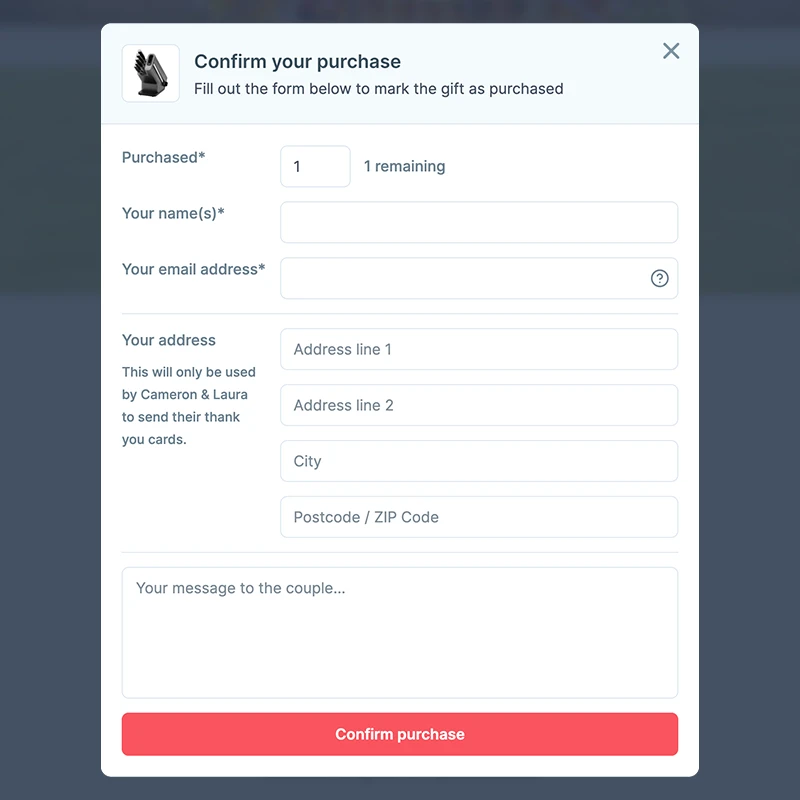Click the message to the couple textarea
800x800 pixels.
click(400, 630)
